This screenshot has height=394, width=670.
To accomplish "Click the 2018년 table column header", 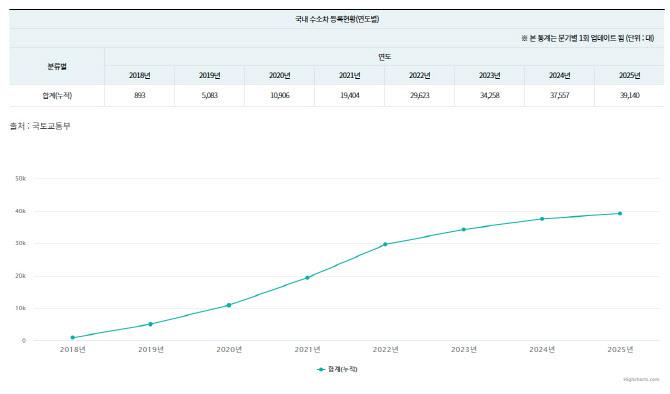I will pyautogui.click(x=140, y=75).
